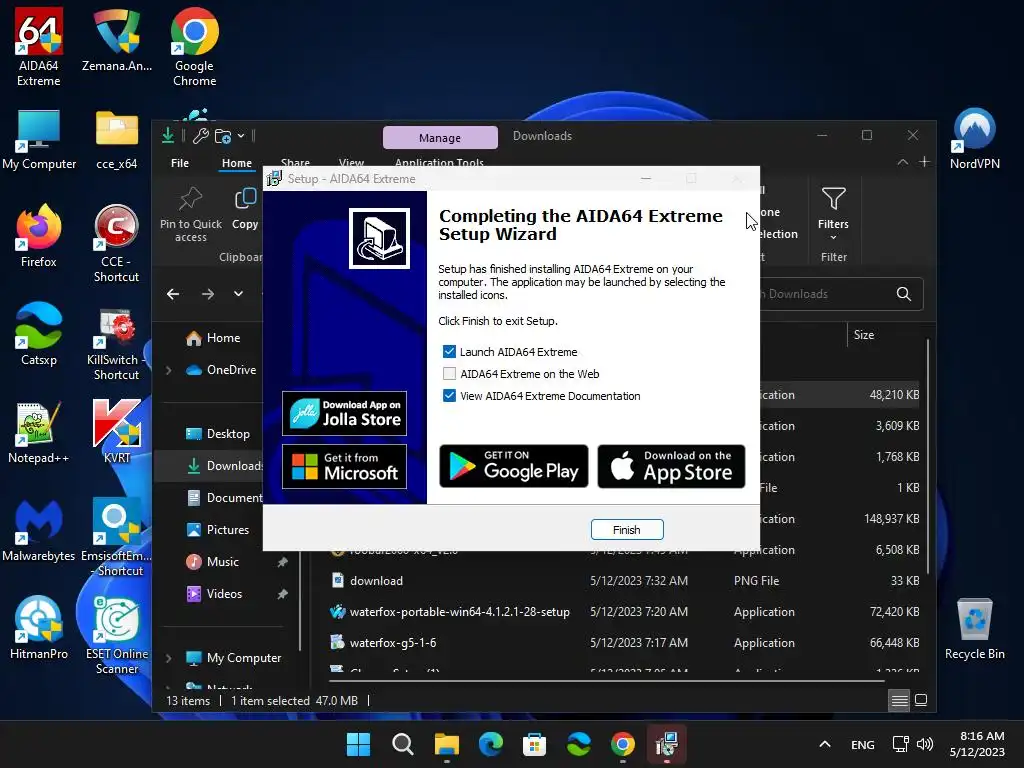Open the cce_x64 folder on desktop
The width and height of the screenshot is (1024, 768).
tap(116, 140)
